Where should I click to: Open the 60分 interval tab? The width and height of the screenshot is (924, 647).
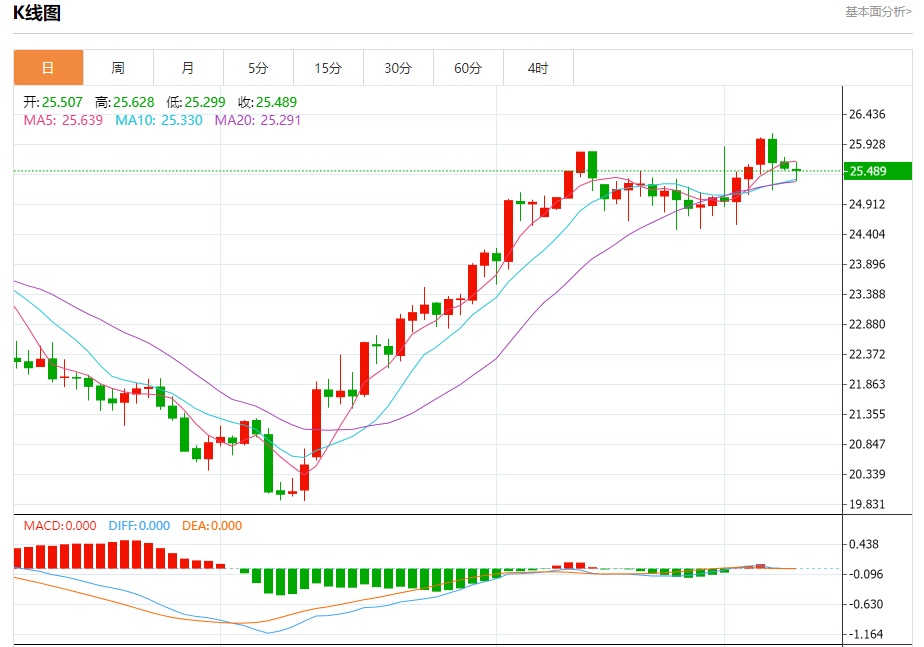point(468,68)
